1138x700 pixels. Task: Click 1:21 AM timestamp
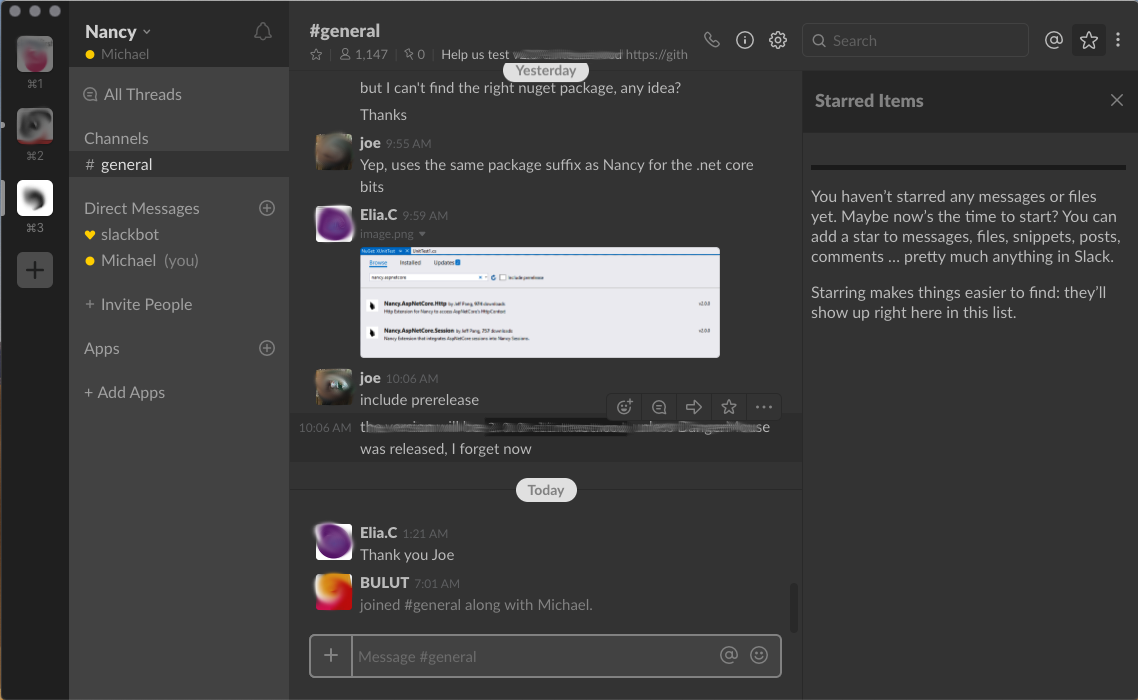tap(425, 534)
